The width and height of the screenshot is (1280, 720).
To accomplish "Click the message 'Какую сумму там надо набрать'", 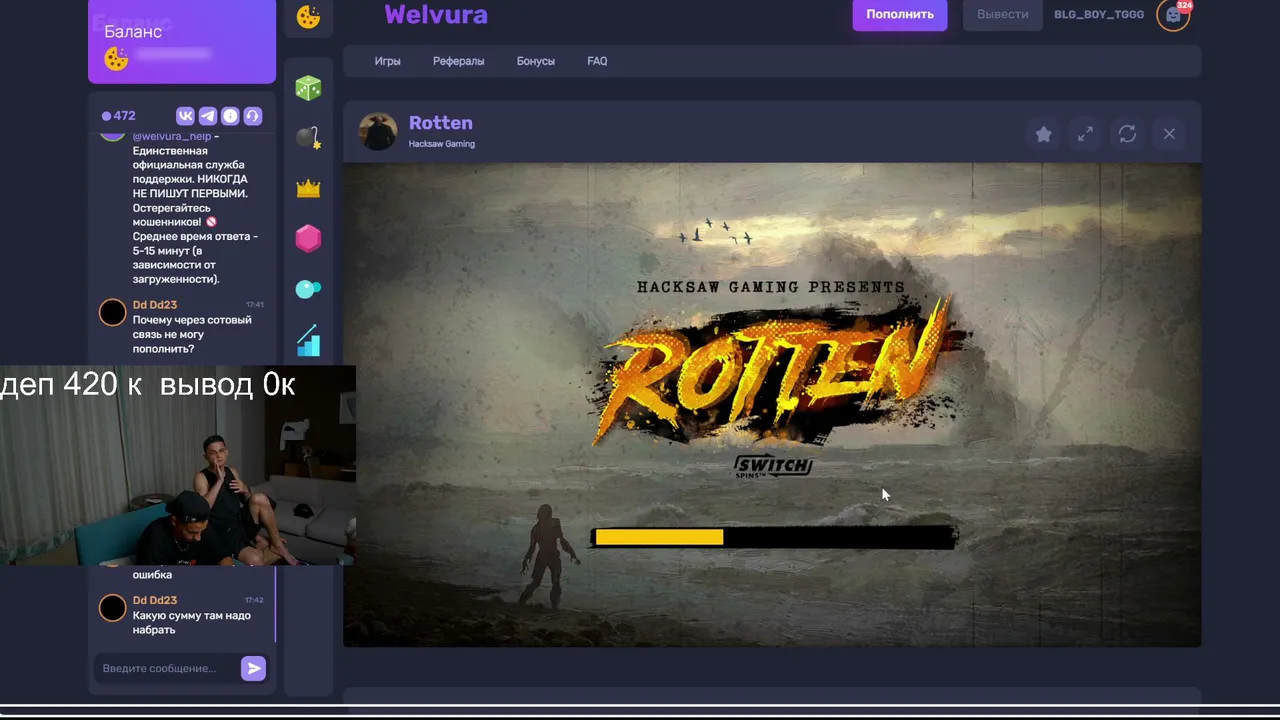I will coord(192,623).
